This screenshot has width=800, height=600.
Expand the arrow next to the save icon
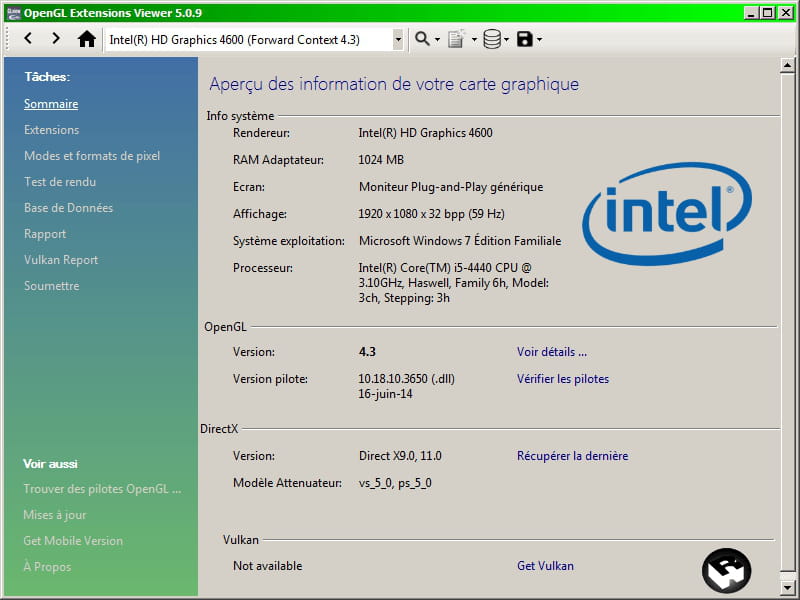pyautogui.click(x=540, y=40)
